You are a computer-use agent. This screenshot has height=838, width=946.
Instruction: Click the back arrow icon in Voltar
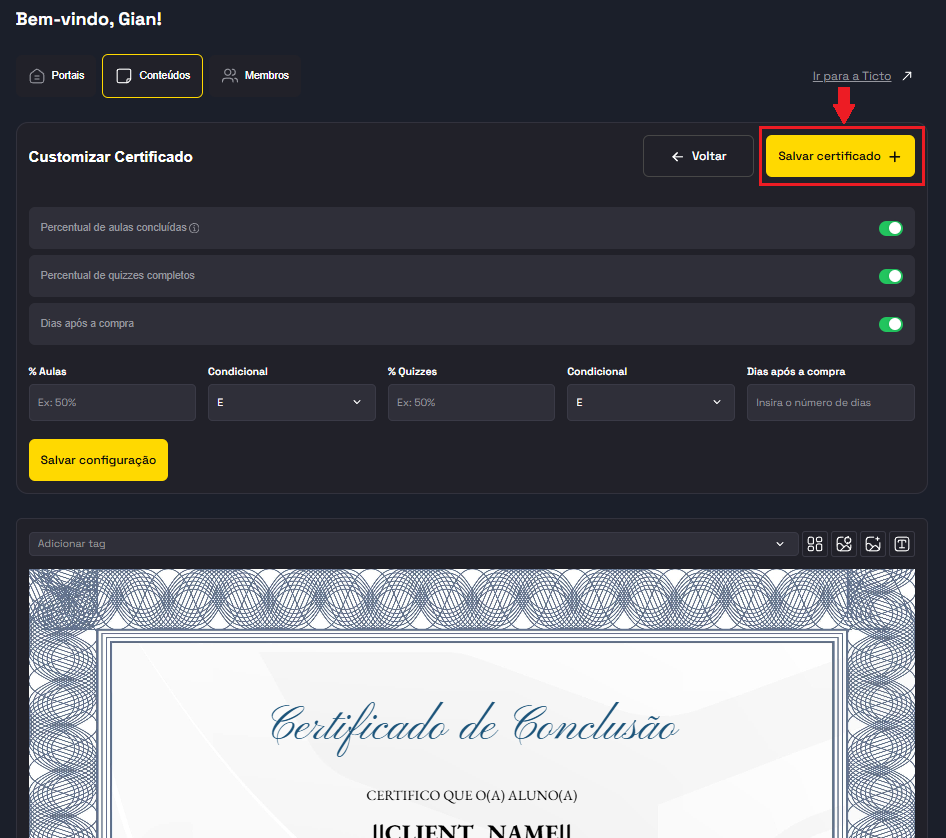677,157
